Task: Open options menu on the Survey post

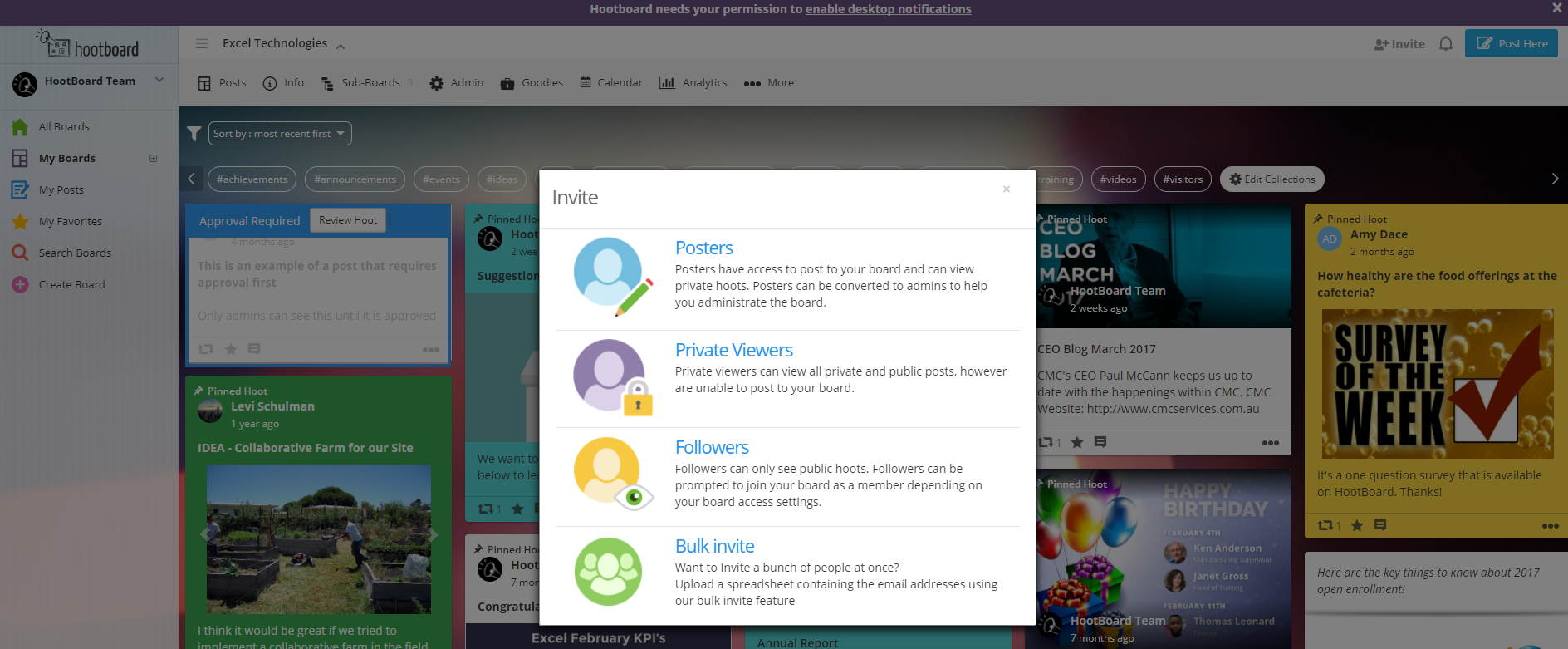Action: pos(1551,526)
